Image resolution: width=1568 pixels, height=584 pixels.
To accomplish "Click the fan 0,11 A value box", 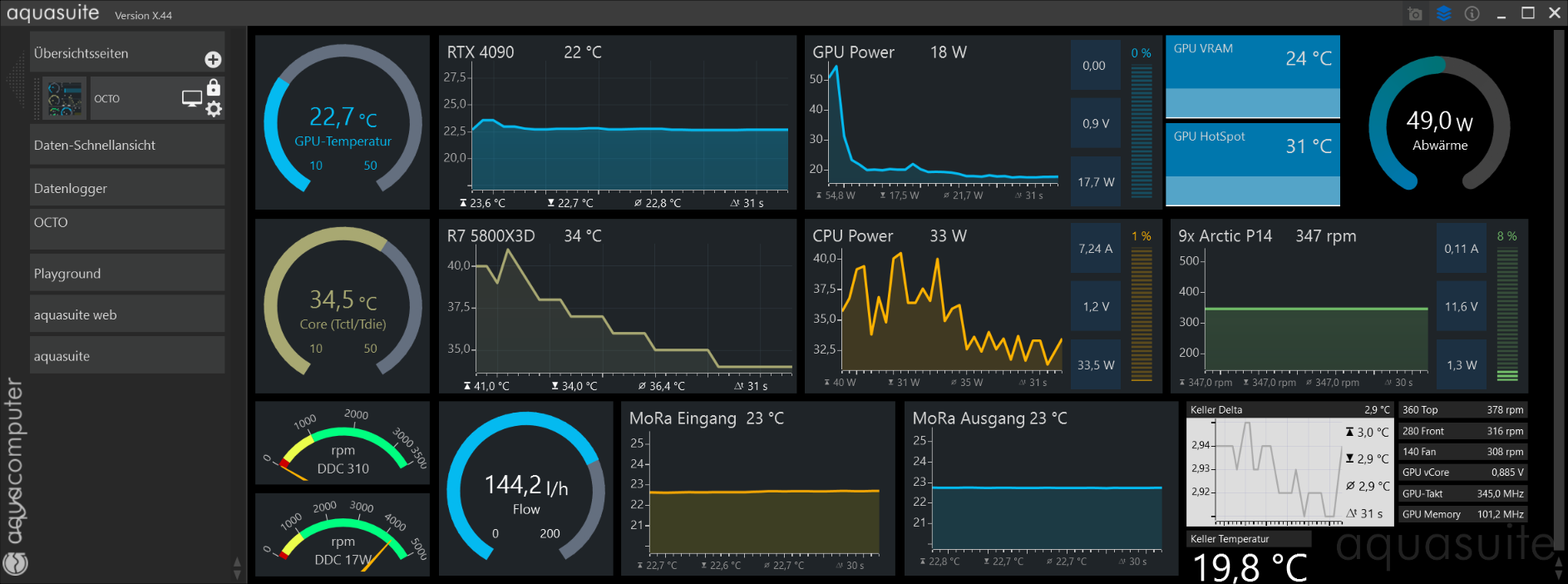I will pyautogui.click(x=1461, y=248).
